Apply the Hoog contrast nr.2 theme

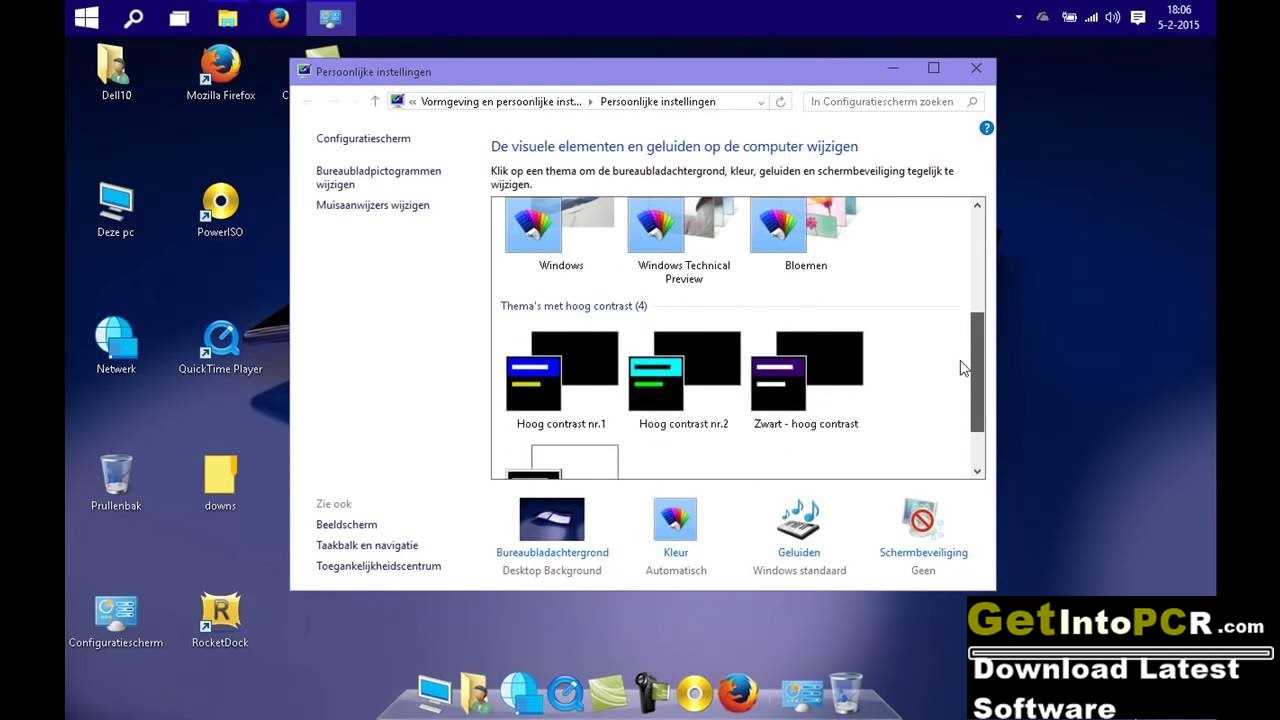684,381
